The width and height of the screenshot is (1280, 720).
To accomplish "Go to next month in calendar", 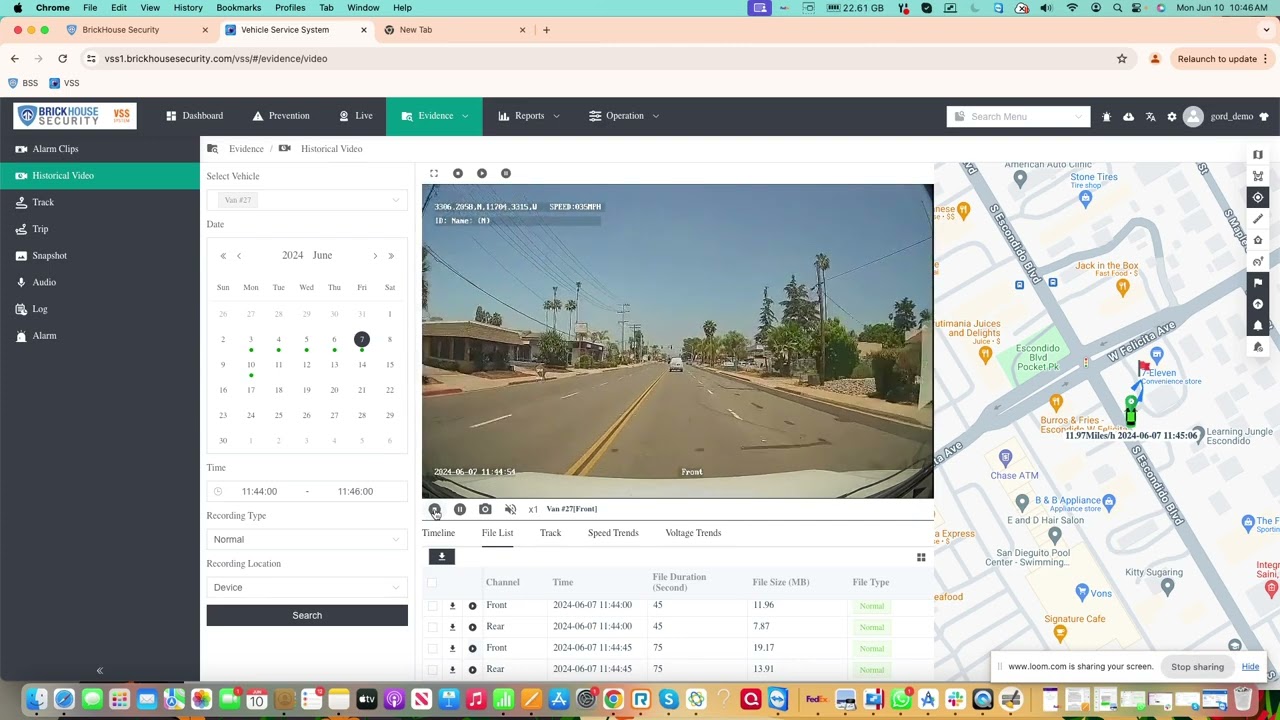I will 375,256.
